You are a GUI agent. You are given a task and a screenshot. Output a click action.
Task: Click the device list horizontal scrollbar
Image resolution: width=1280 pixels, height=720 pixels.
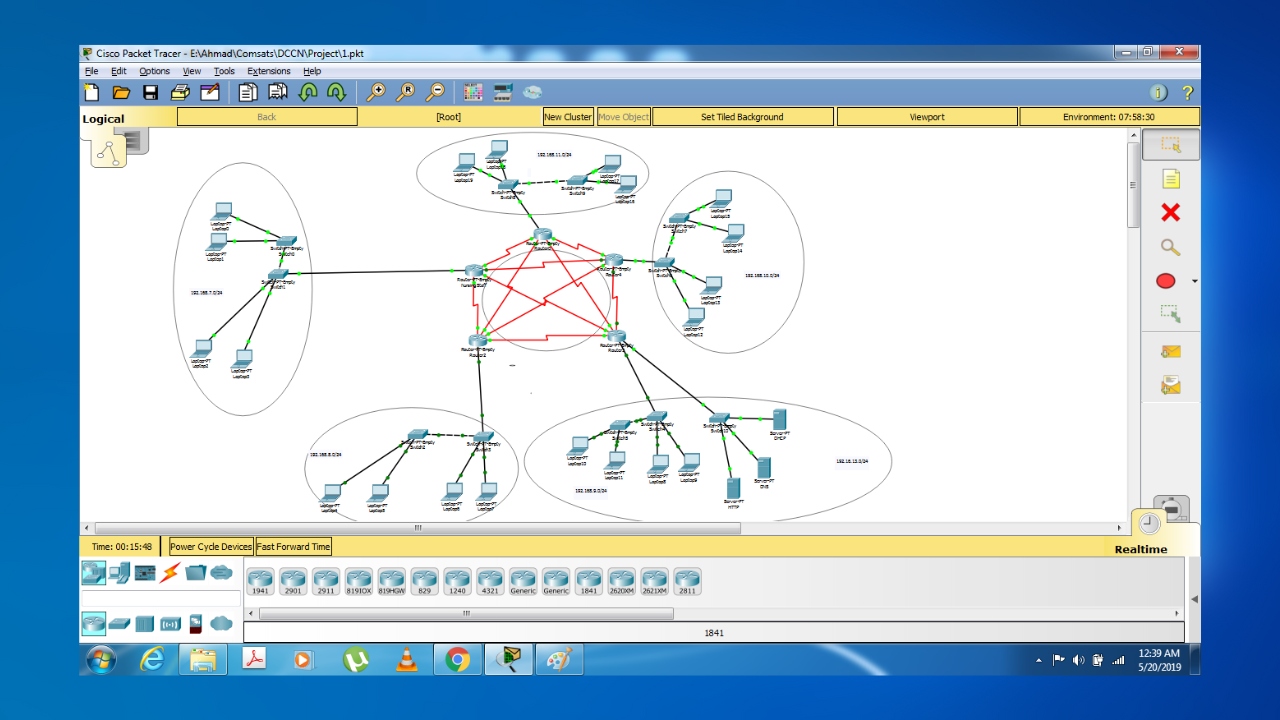[466, 613]
